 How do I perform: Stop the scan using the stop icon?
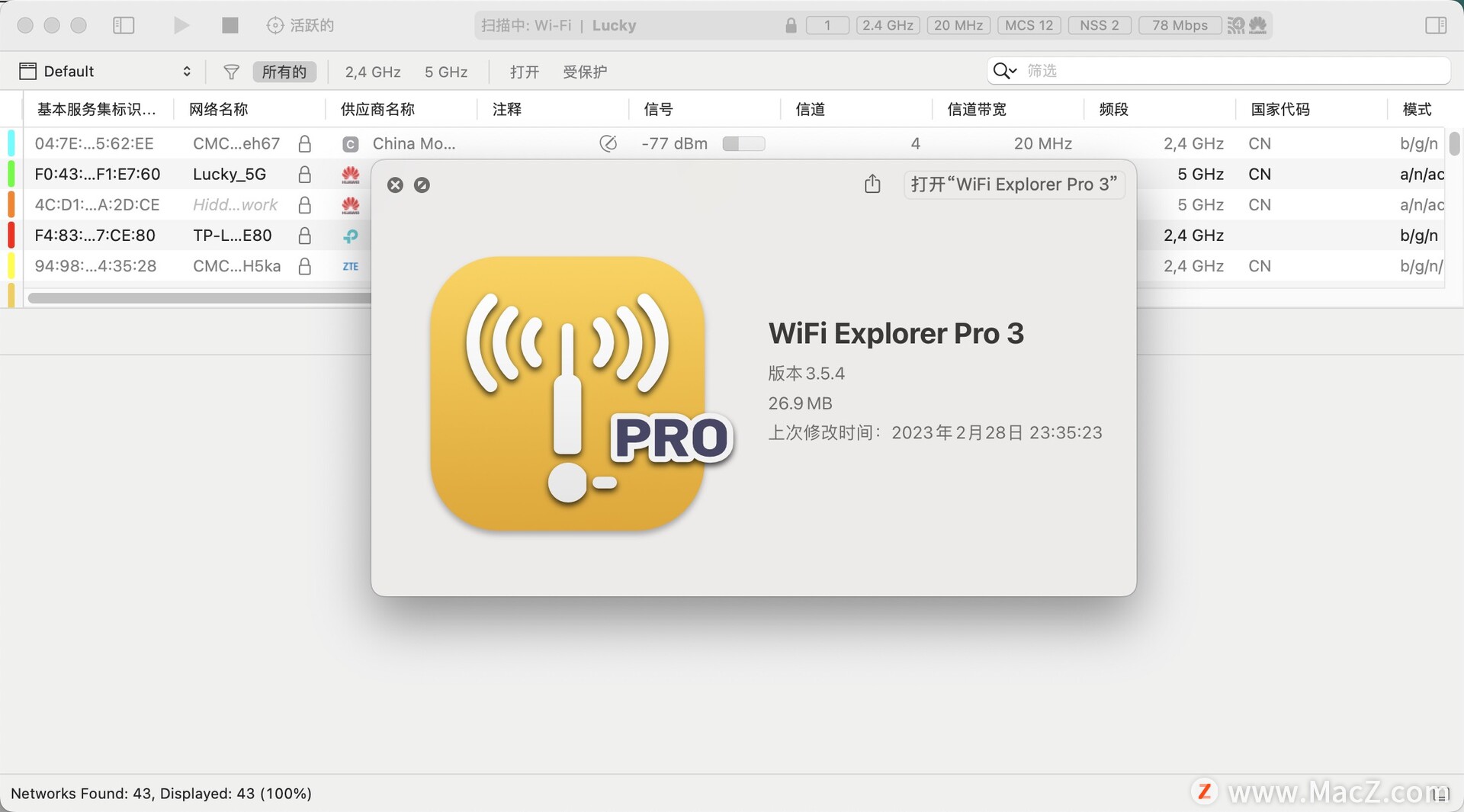point(229,24)
